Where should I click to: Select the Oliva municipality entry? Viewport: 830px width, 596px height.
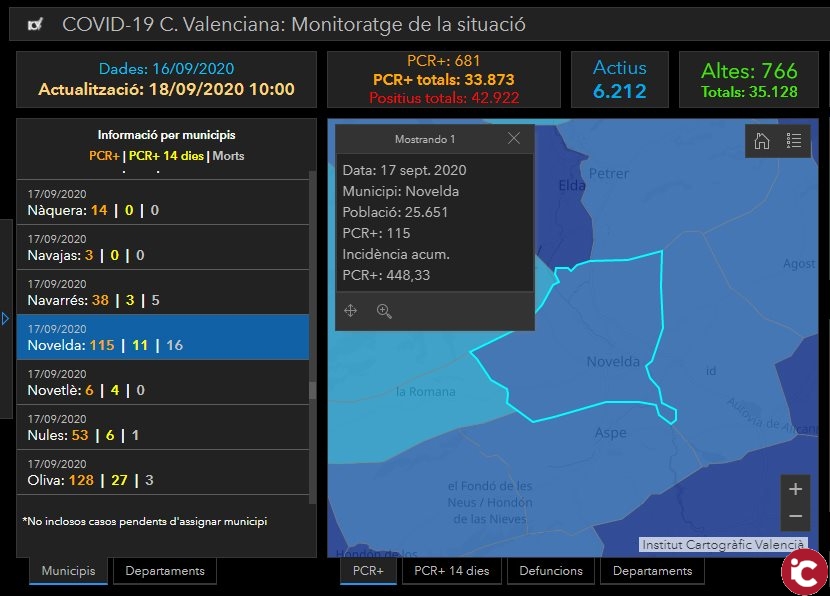point(163,472)
